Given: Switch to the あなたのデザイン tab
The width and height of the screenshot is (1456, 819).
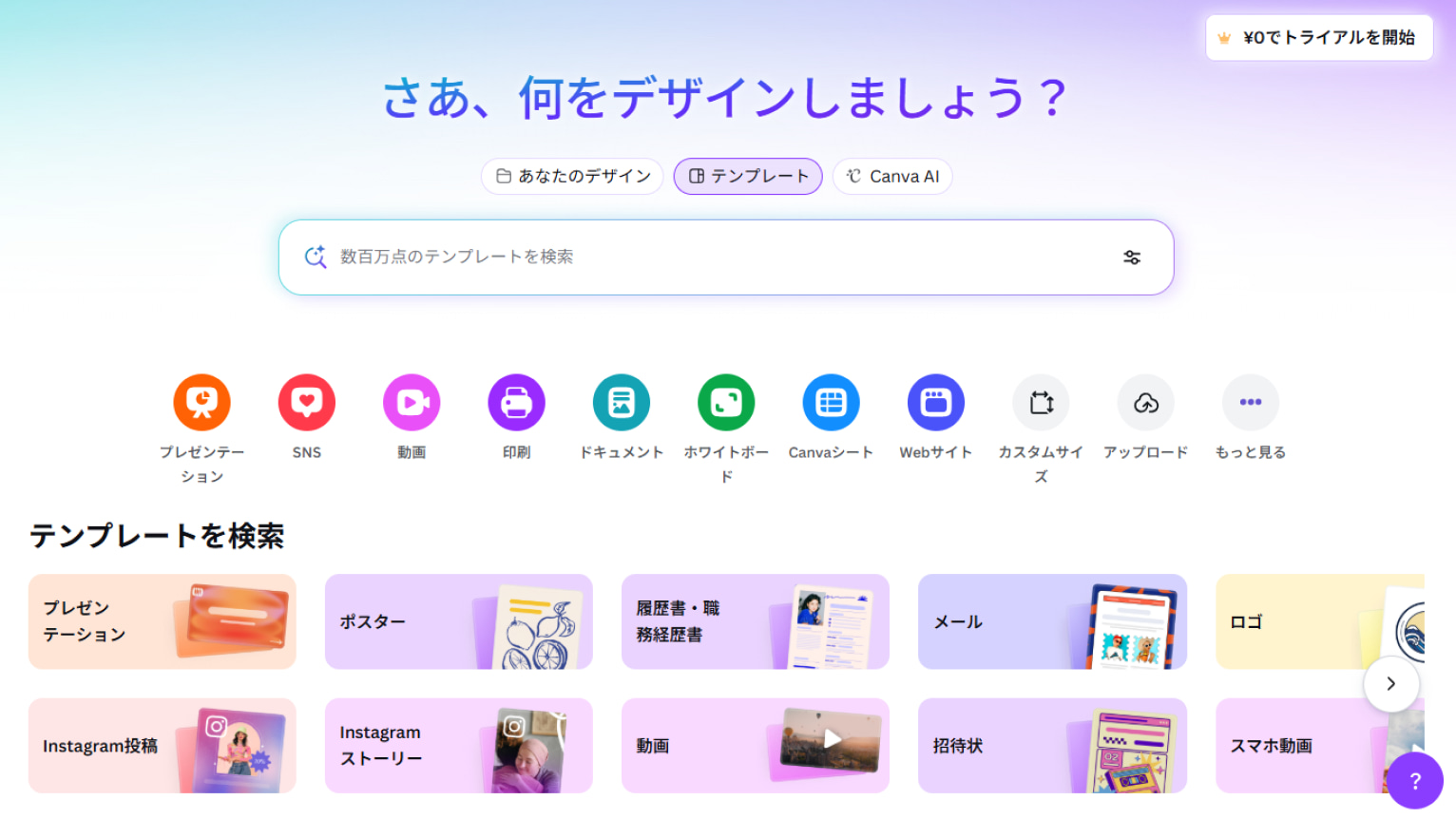Looking at the screenshot, I should [x=571, y=176].
